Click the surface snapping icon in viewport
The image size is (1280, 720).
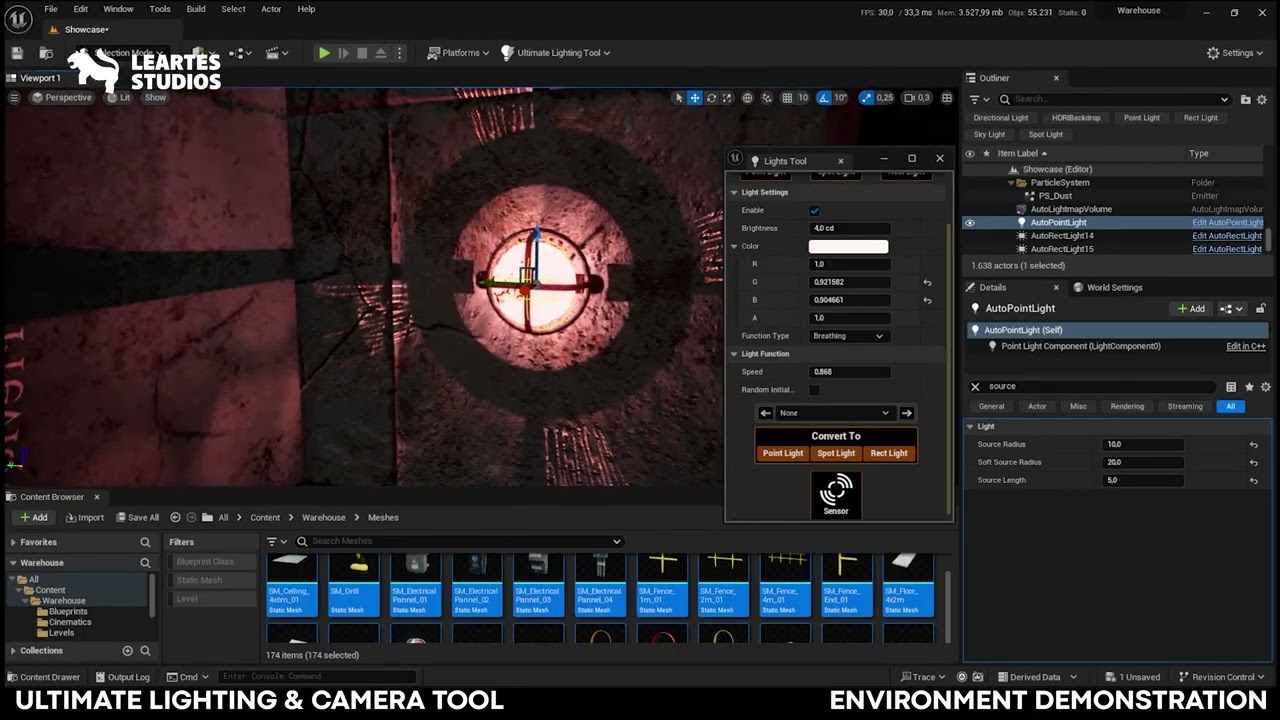click(x=767, y=98)
